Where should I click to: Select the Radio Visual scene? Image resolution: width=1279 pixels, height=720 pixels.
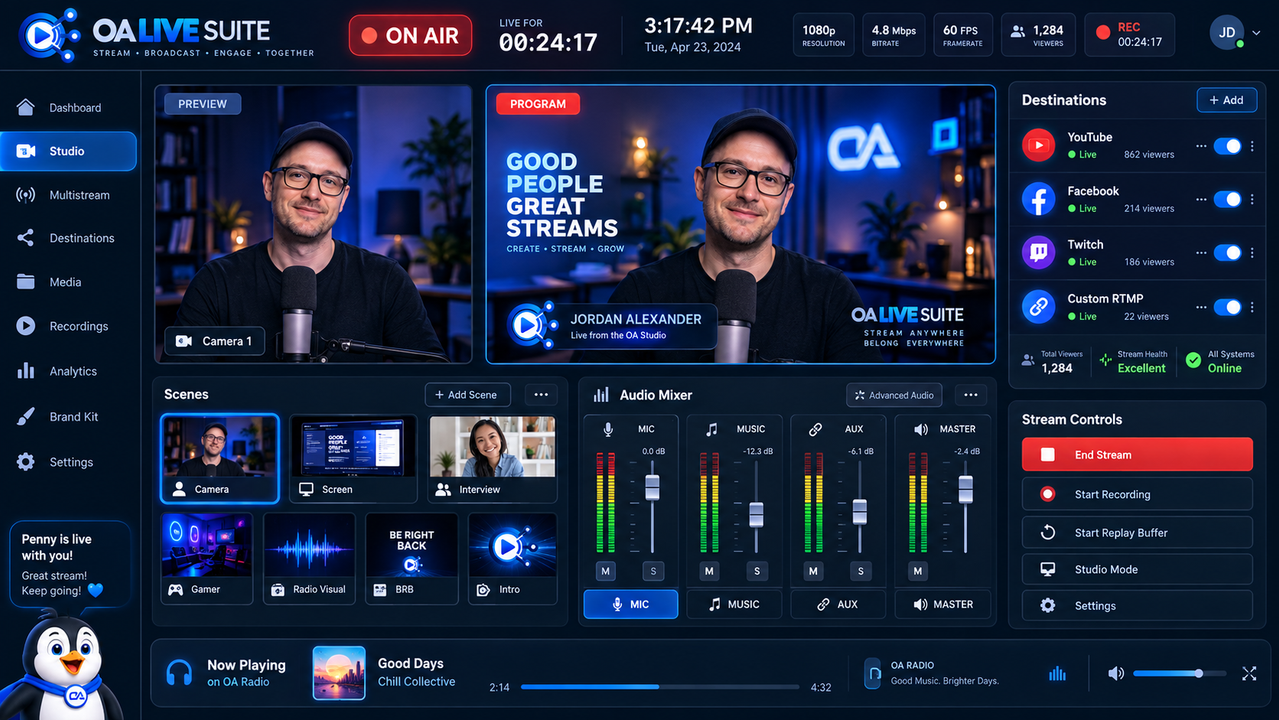[308, 558]
